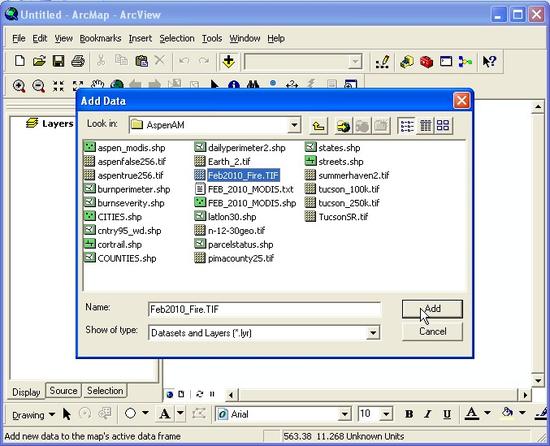Open the font size 10 dropdown
Viewport: 550px width, 446px height.
click(385, 414)
